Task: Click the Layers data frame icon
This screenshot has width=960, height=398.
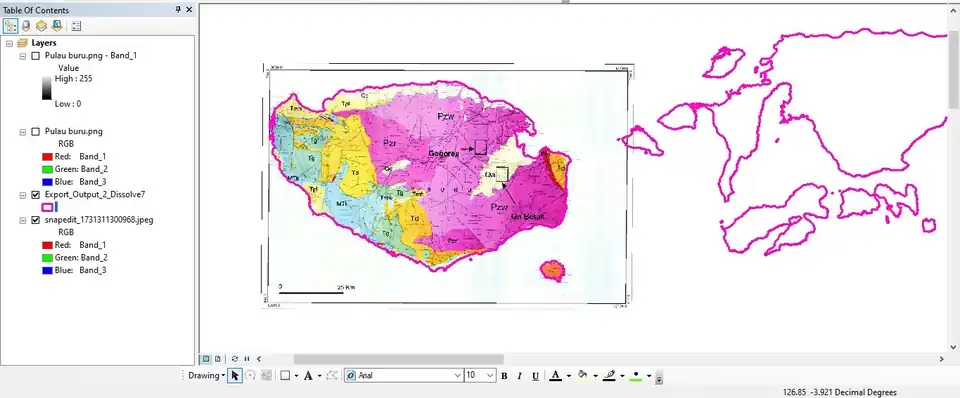Action: [x=23, y=43]
